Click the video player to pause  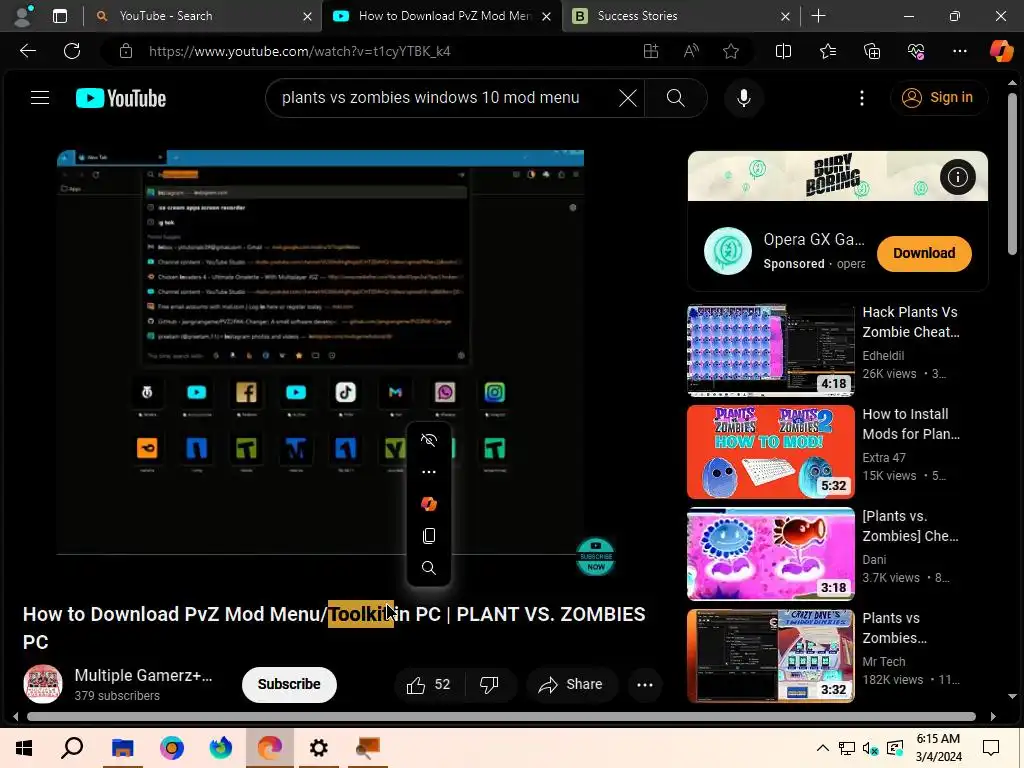tap(320, 353)
